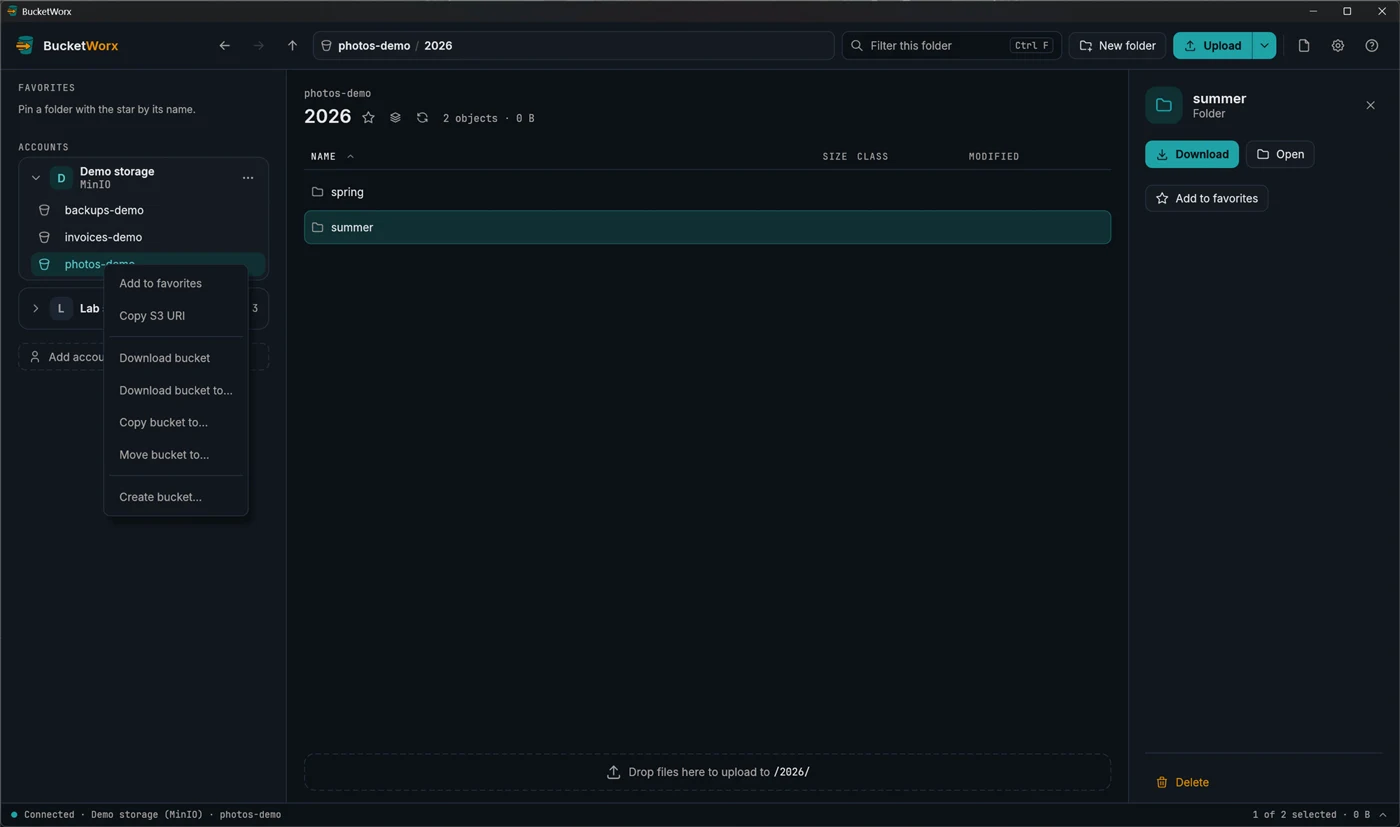This screenshot has height=827, width=1400.
Task: Star the 2026 folder next to its heading
Action: (x=368, y=118)
